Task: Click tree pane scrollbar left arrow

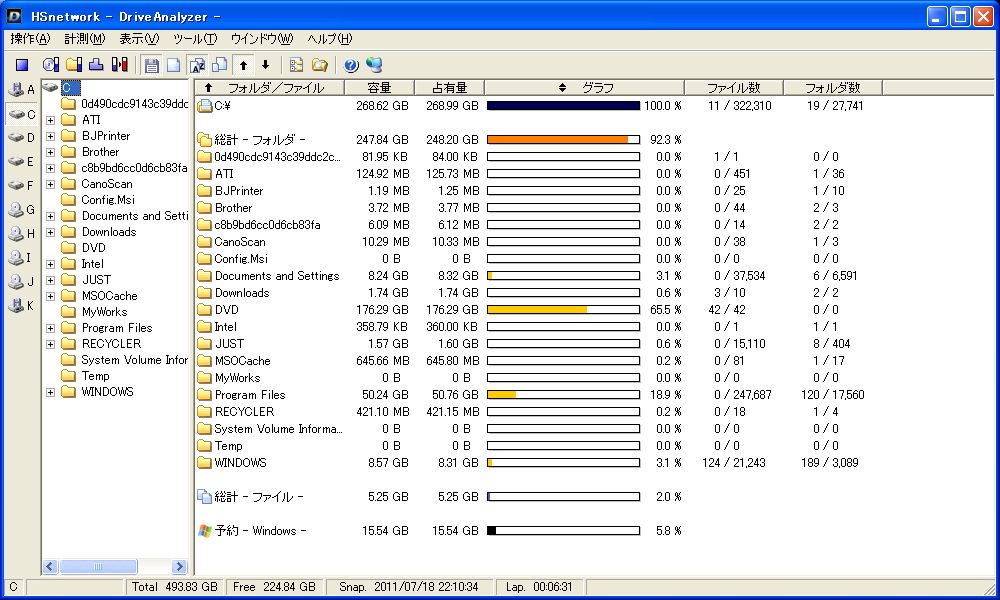Action: click(x=50, y=566)
